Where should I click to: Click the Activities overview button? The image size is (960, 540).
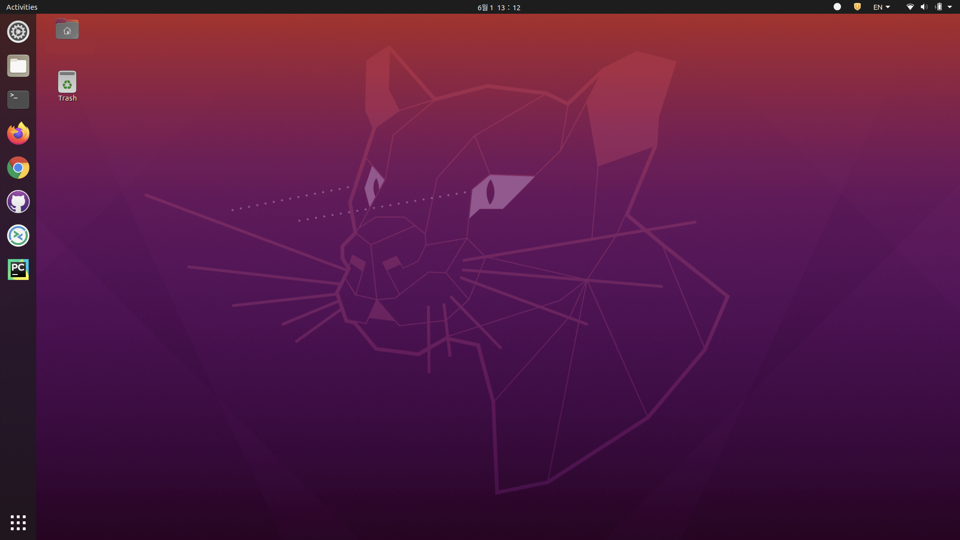[21, 7]
